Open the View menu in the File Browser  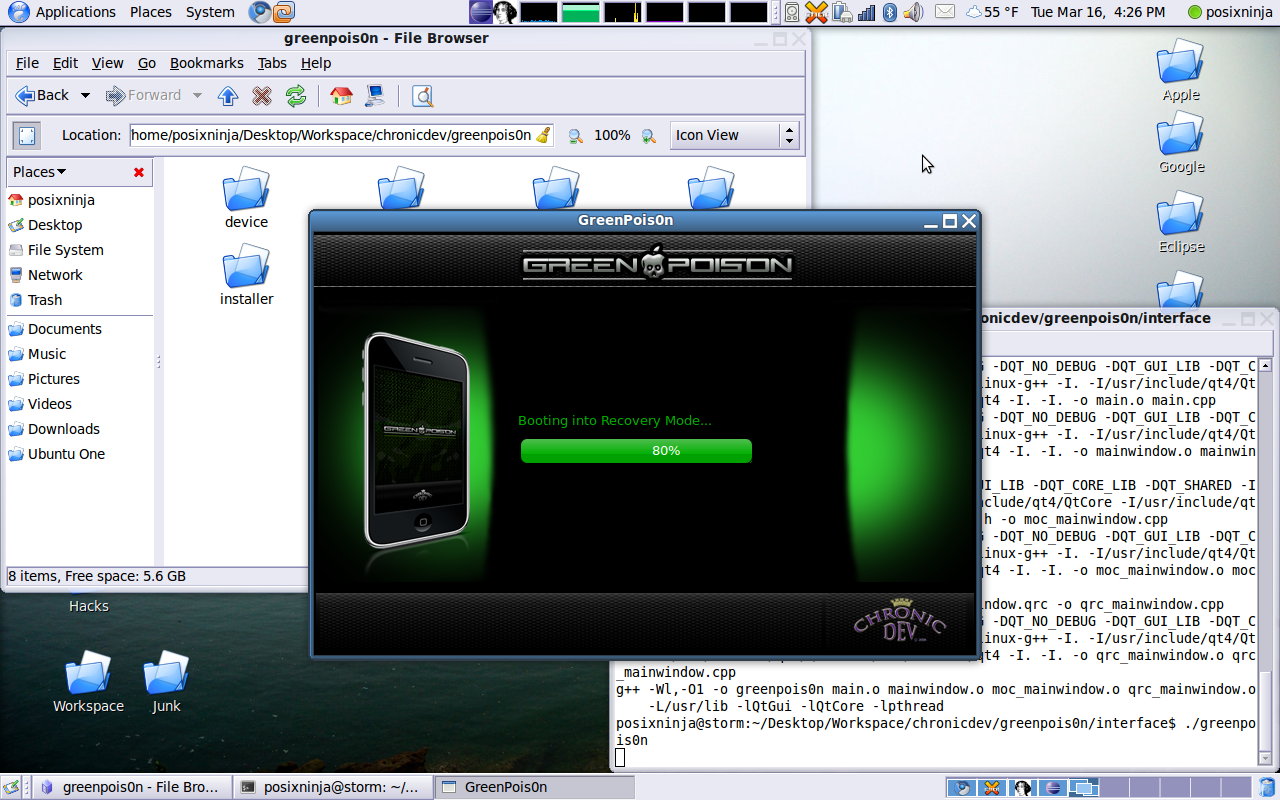tap(108, 63)
